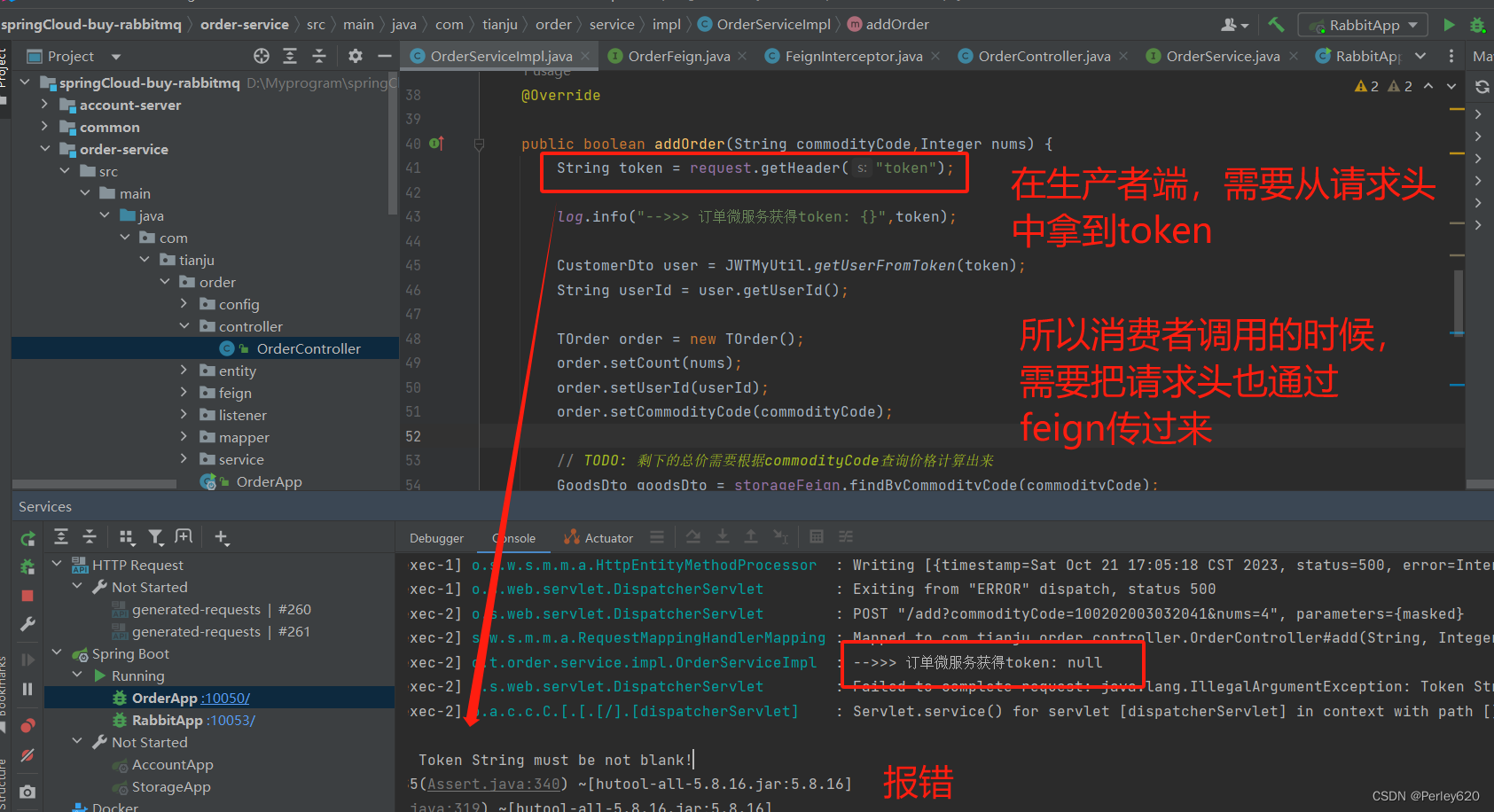1494x812 pixels.
Task: Rerun OrderApp in debug mode from Services sidebar
Action: pyautogui.click(x=27, y=566)
